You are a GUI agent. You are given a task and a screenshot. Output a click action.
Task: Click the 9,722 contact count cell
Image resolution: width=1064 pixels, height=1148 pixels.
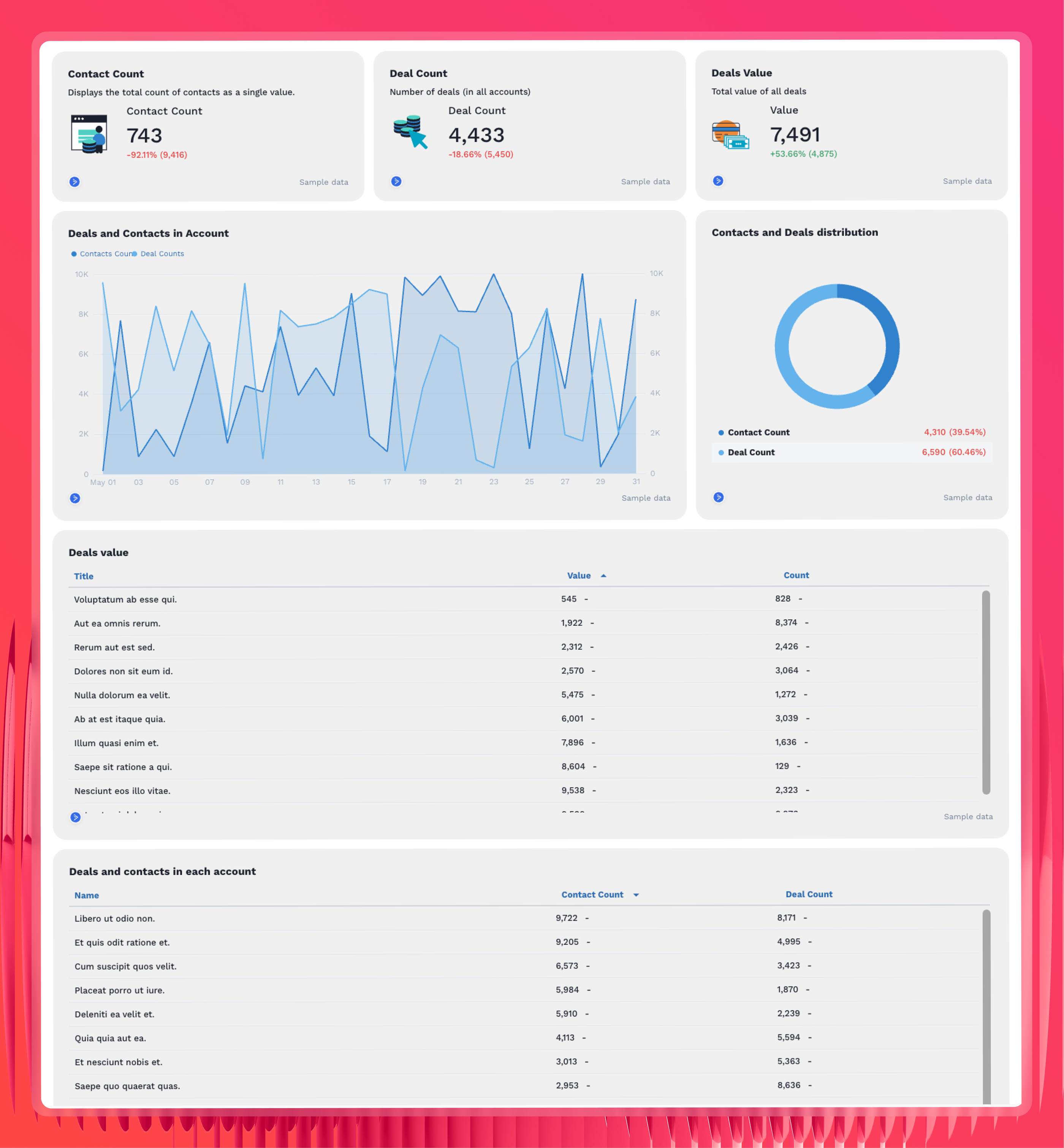[567, 918]
